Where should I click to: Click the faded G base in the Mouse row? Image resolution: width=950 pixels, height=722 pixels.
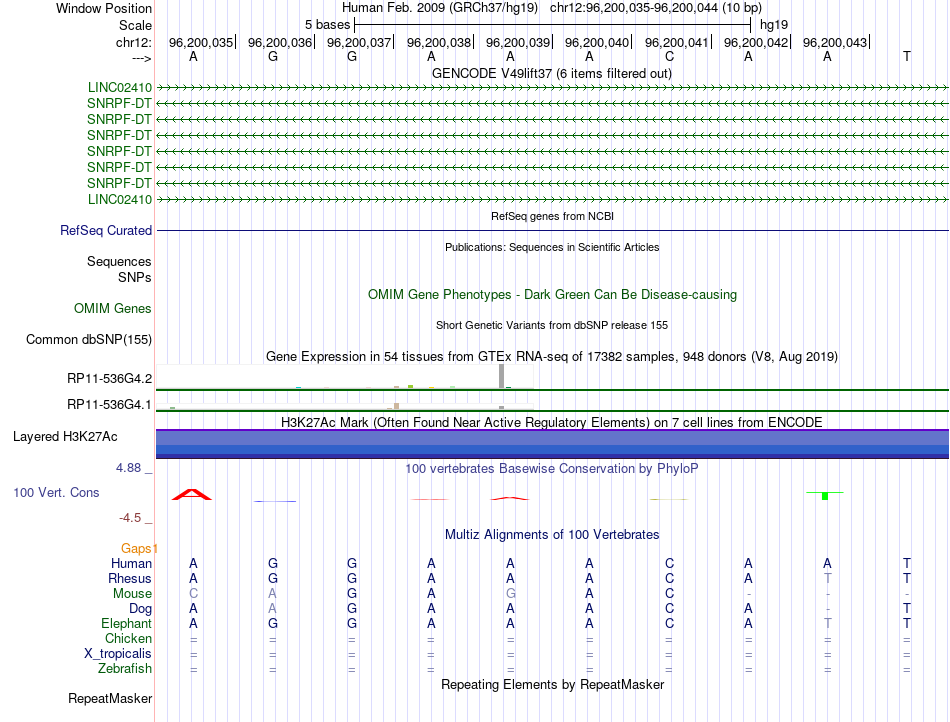(511, 594)
